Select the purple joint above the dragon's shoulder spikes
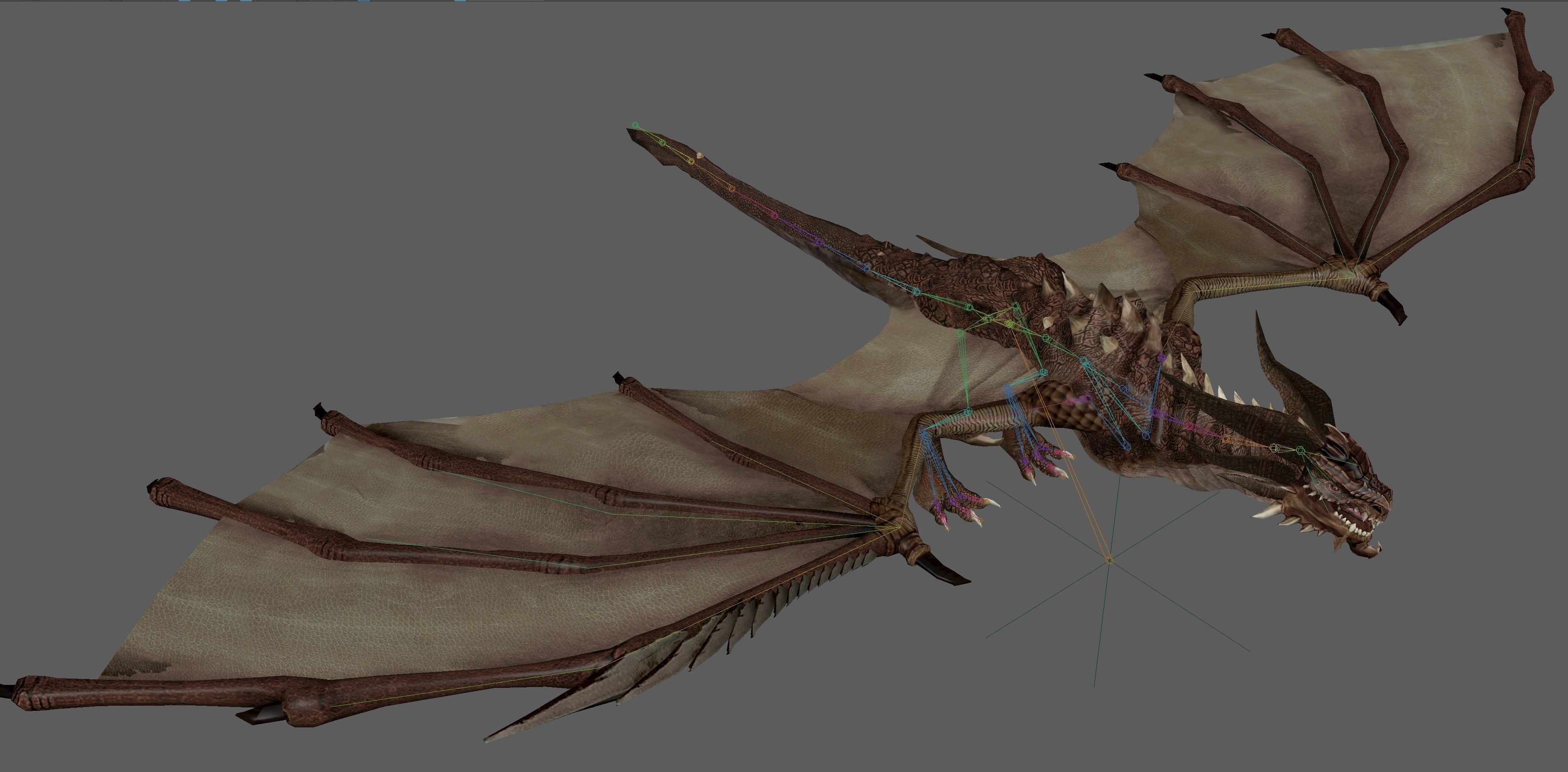1568x772 pixels. 1161,358
